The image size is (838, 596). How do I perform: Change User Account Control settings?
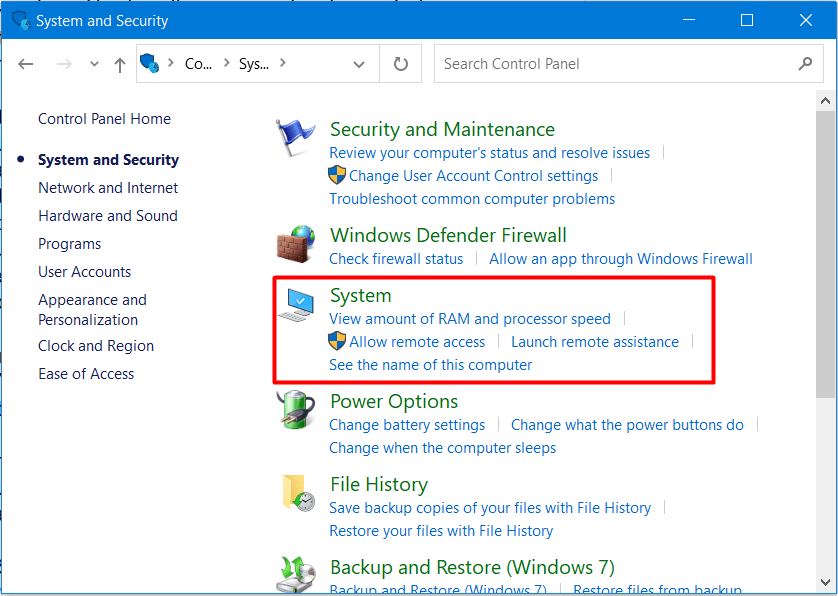474,176
